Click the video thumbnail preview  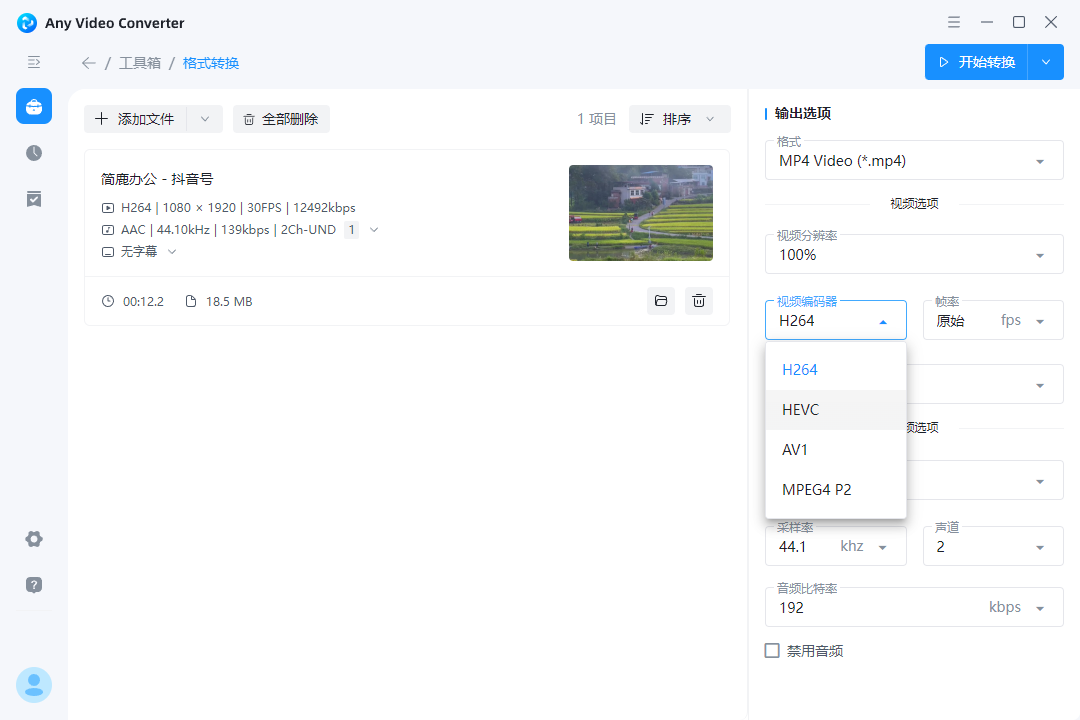click(641, 213)
